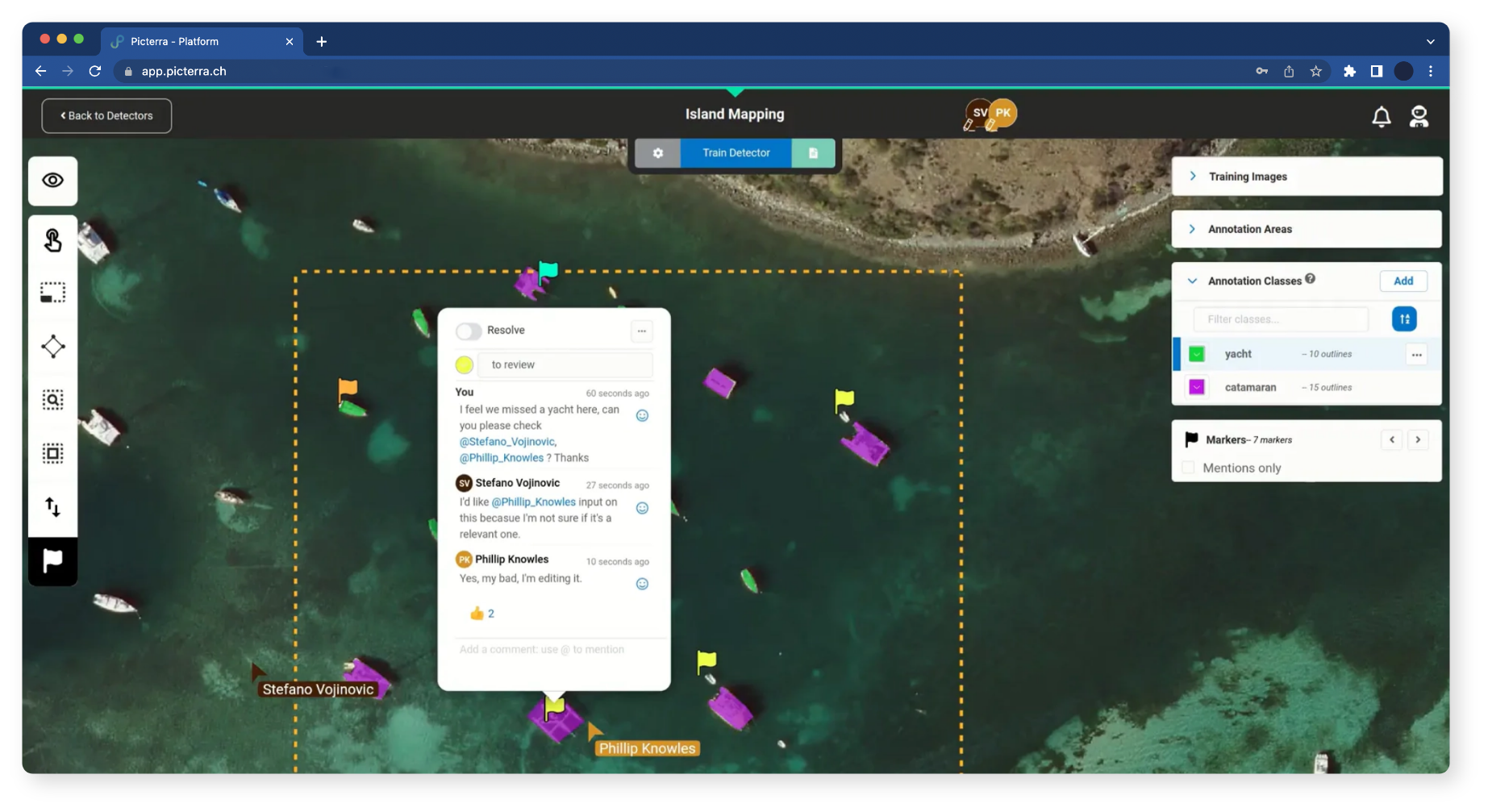
Task: Select the pan hand tool
Action: tap(52, 240)
